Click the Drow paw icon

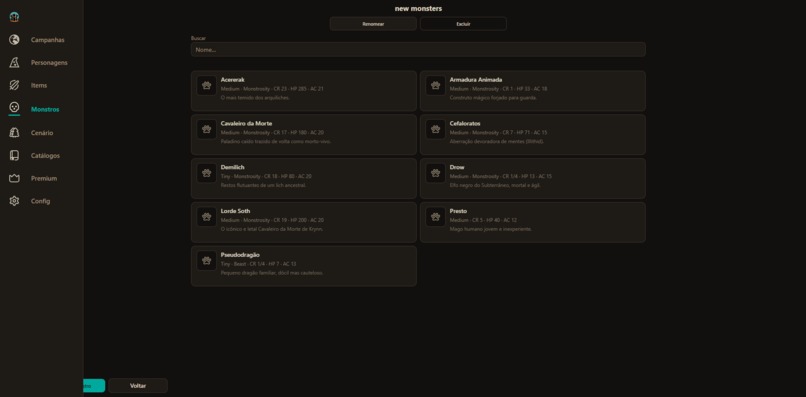[435, 173]
